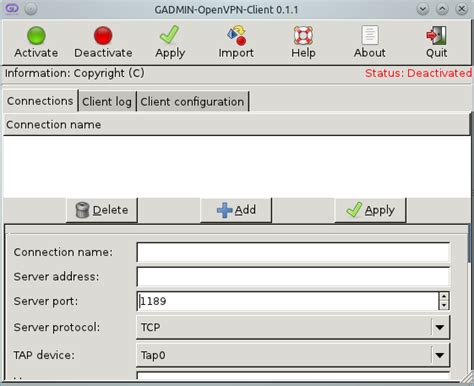The width and height of the screenshot is (474, 386).
Task: Click the green Activate toolbar icon
Action: coord(36,36)
